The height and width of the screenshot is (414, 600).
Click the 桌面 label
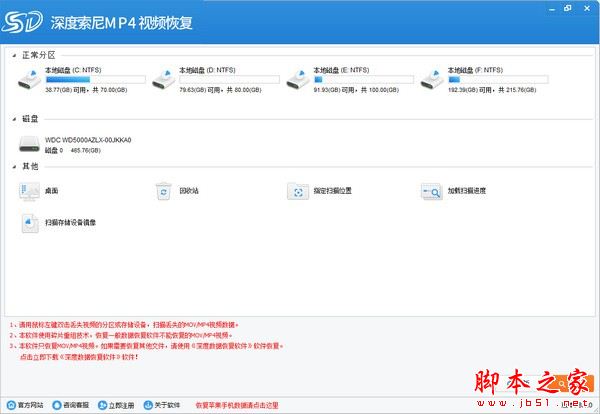coord(52,191)
